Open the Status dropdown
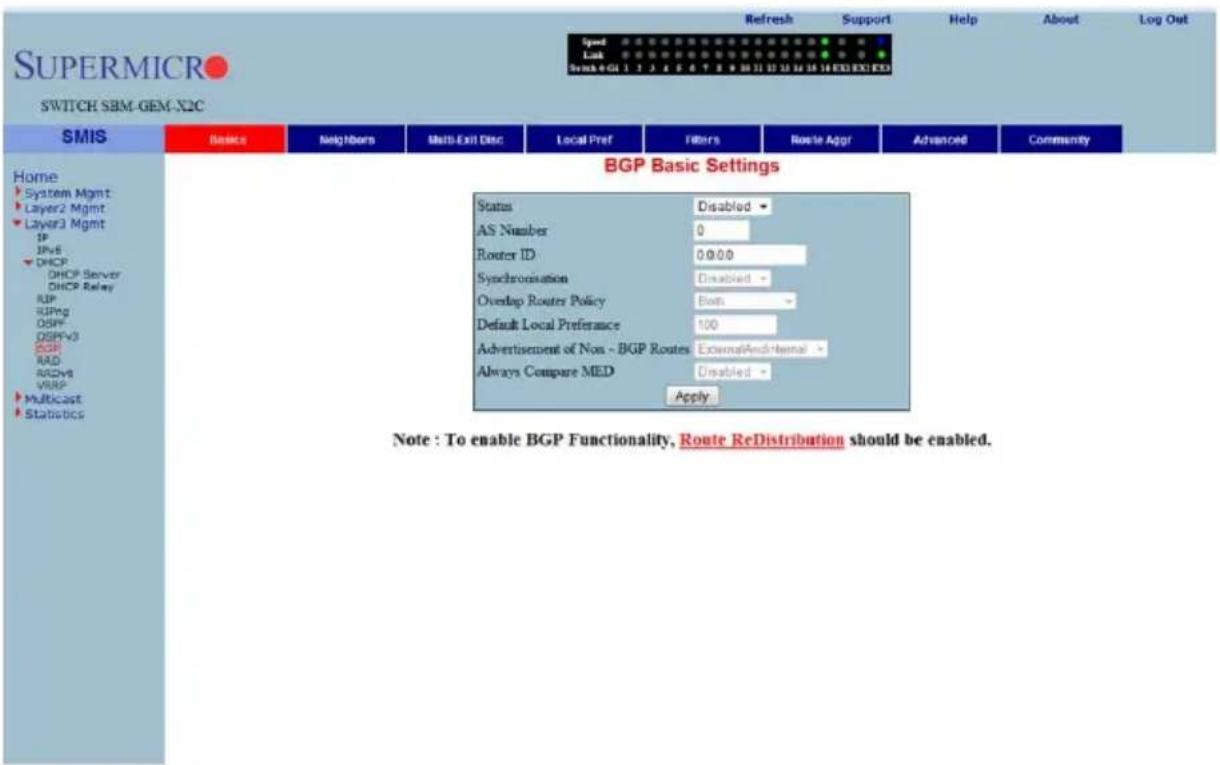The height and width of the screenshot is (765, 1220). tap(733, 206)
